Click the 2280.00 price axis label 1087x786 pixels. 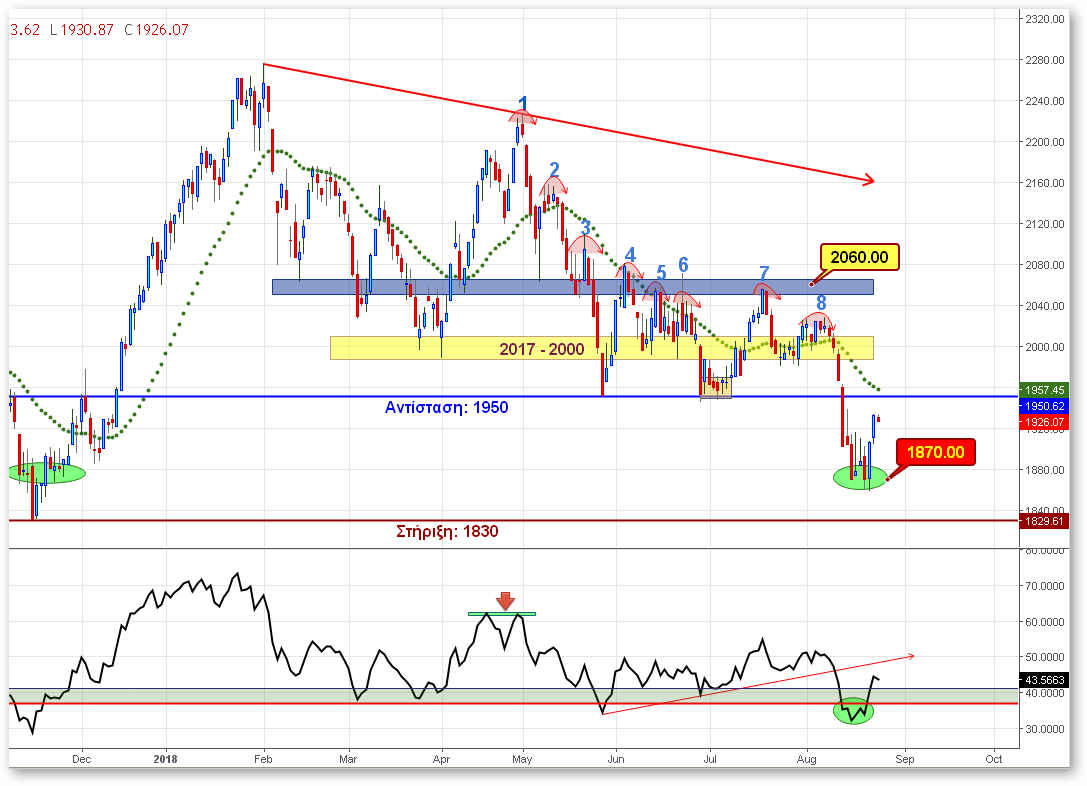pyautogui.click(x=1045, y=60)
